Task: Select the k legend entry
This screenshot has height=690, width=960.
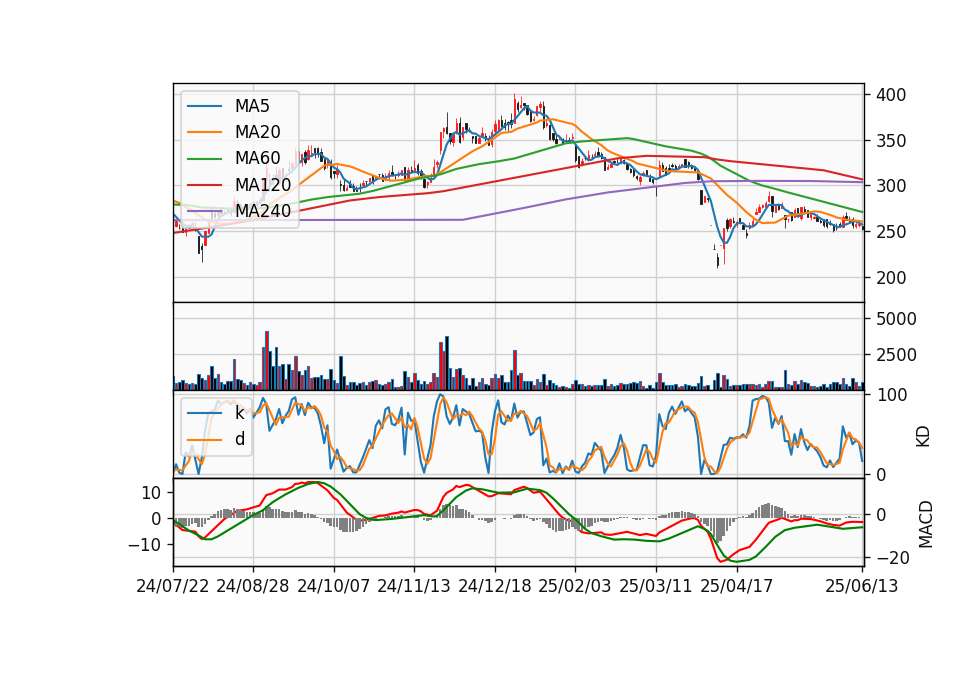Action: click(239, 413)
